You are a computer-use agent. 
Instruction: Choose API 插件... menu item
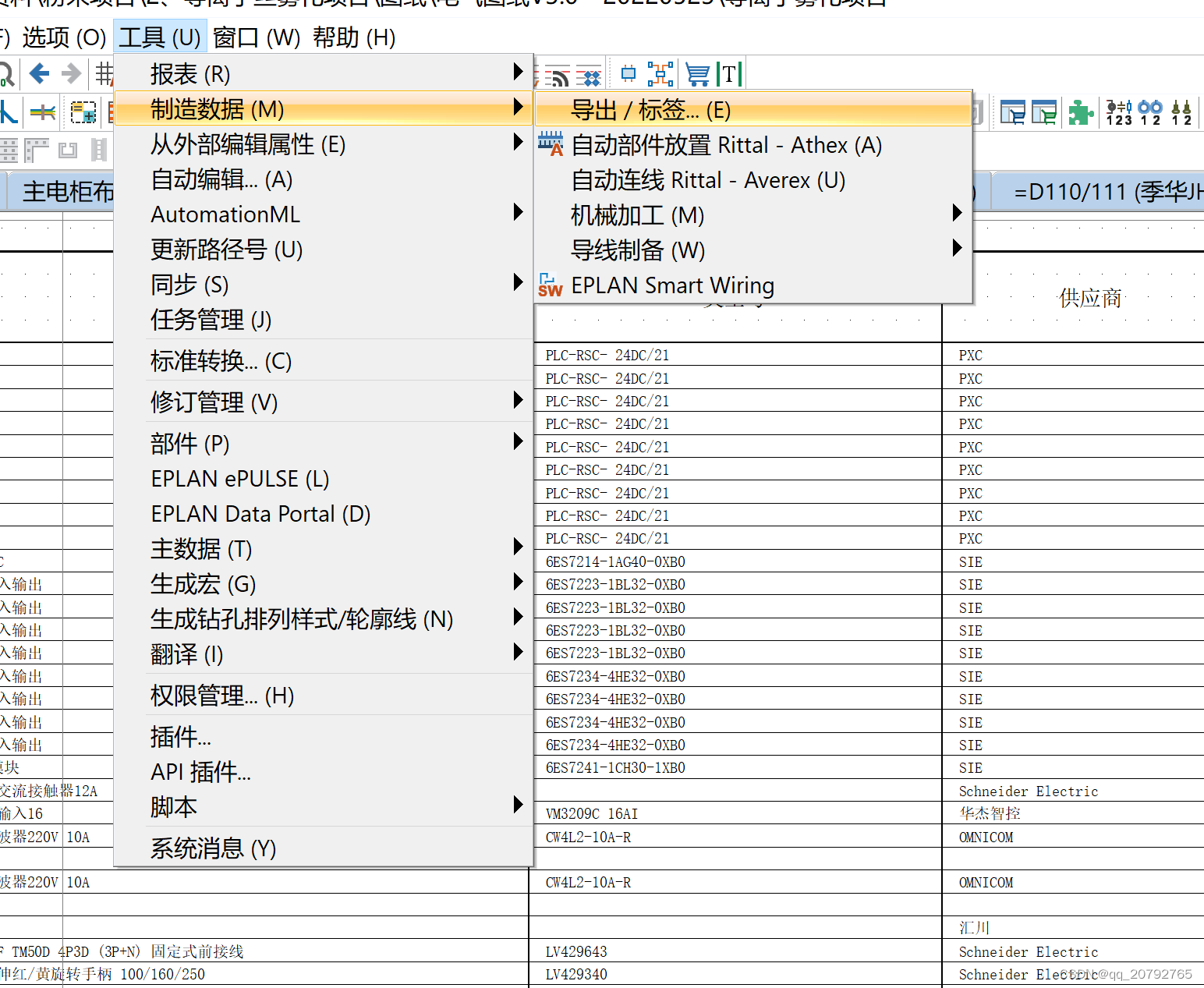click(x=324, y=772)
